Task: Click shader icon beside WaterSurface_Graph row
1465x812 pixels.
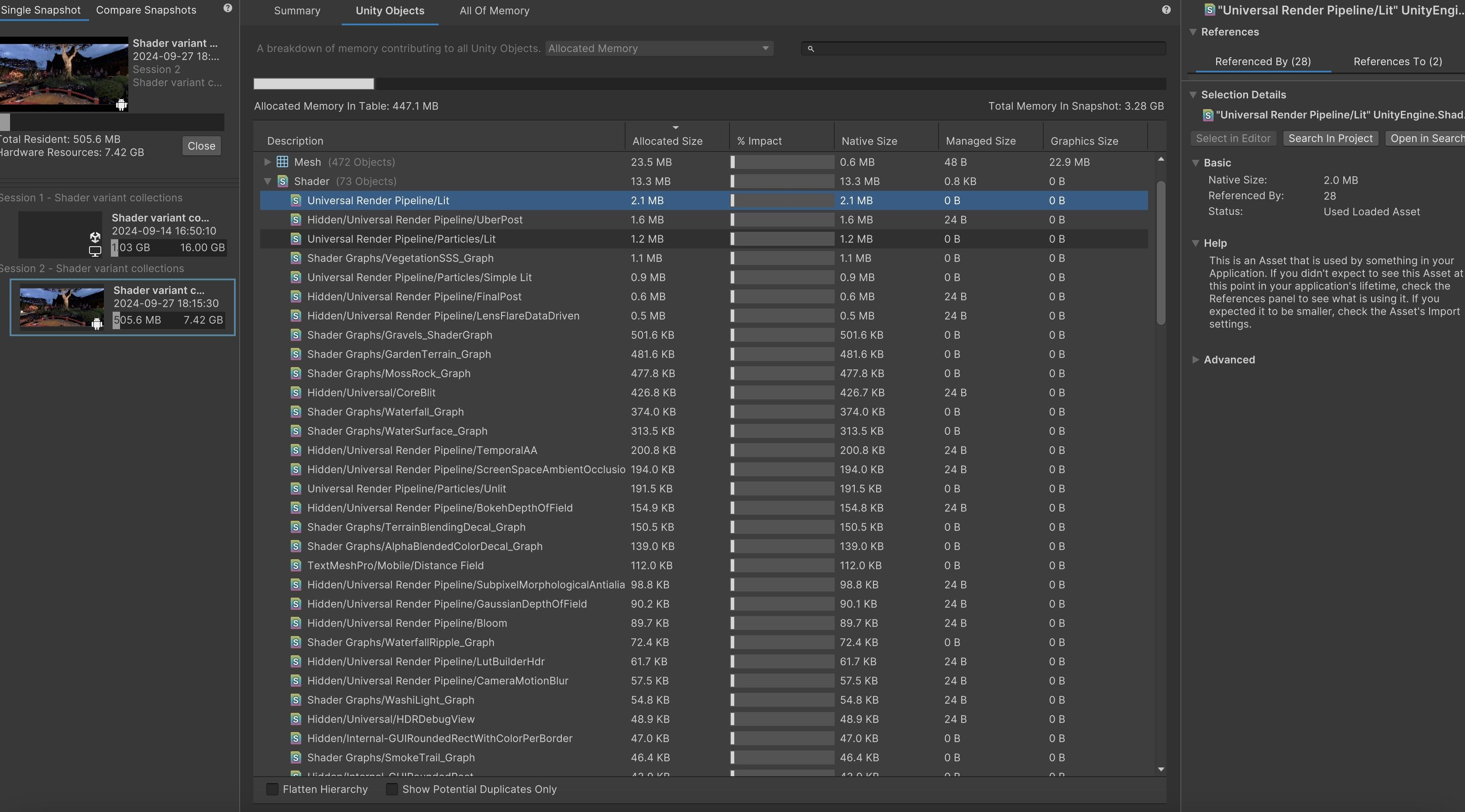Action: click(296, 431)
